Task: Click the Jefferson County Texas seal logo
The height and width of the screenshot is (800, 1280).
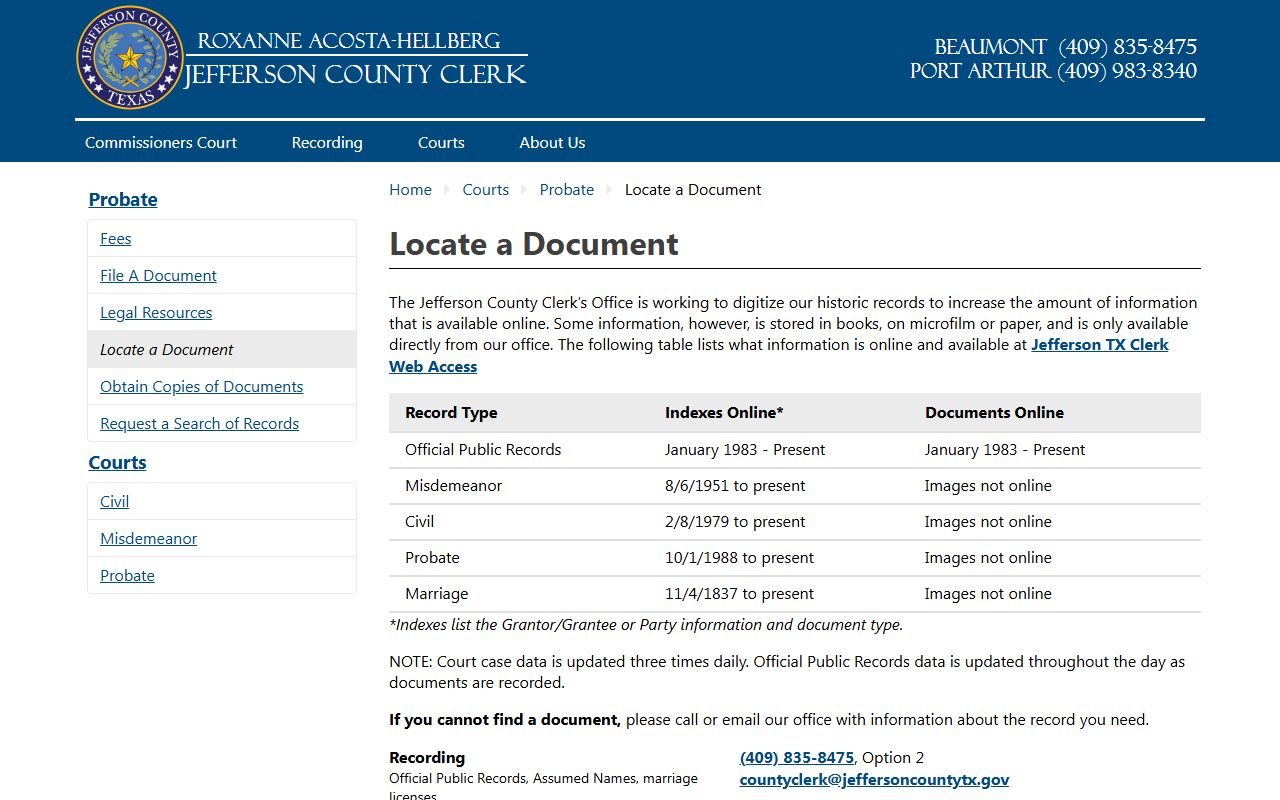Action: (130, 57)
